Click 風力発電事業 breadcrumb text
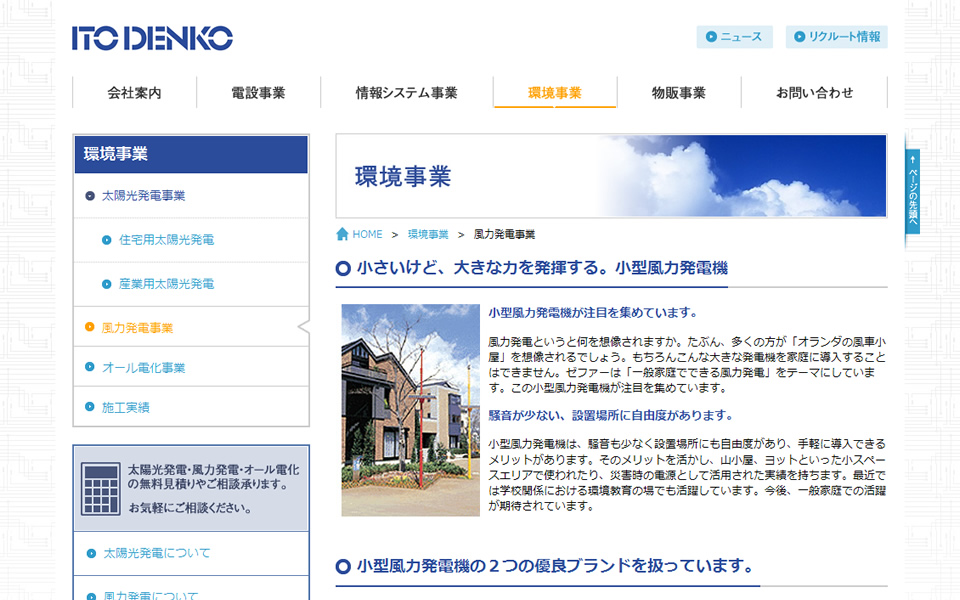The width and height of the screenshot is (960, 600). click(x=504, y=234)
